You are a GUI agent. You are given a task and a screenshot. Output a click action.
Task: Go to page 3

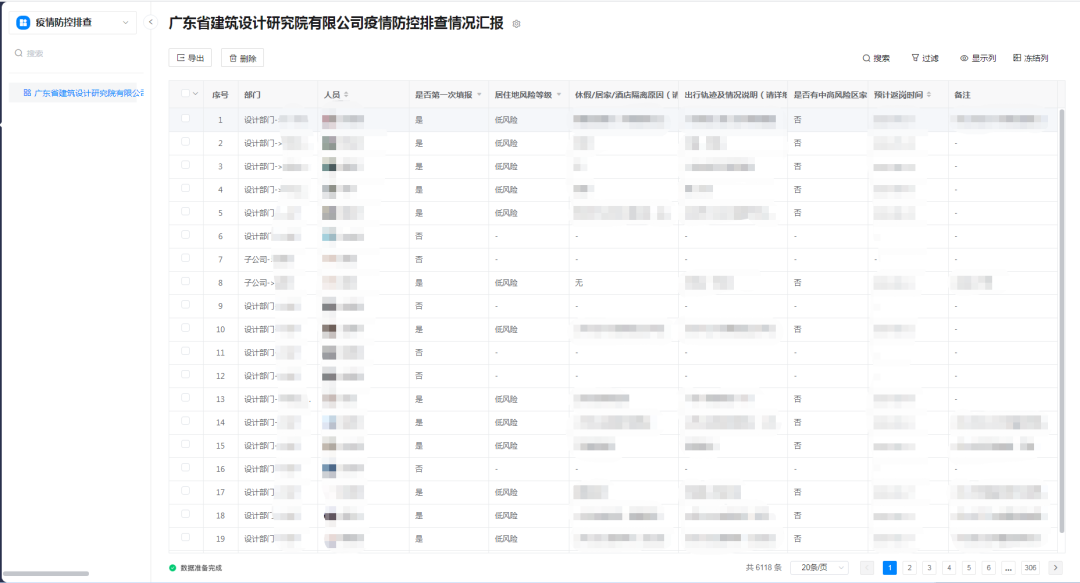(929, 568)
